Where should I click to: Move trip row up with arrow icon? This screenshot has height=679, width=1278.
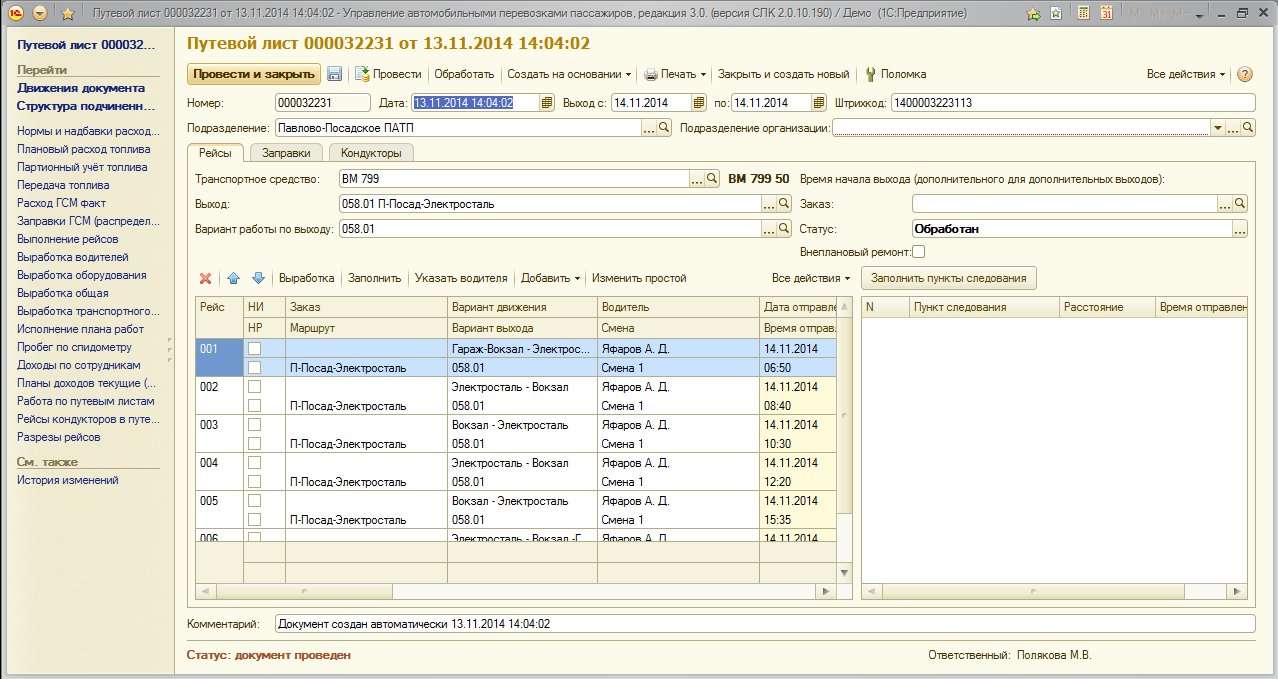tap(233, 278)
